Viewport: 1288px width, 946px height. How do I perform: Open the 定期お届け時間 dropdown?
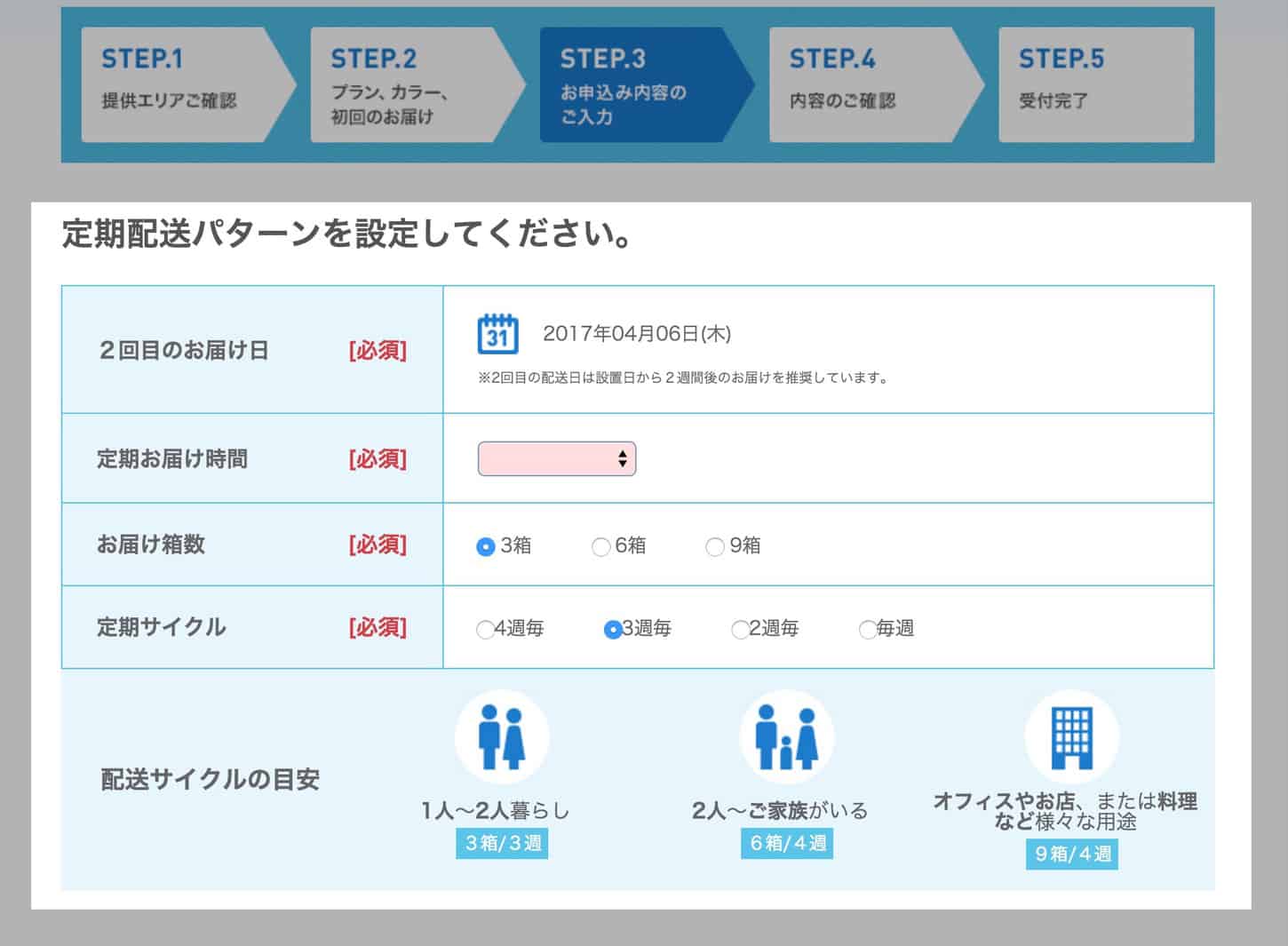click(x=557, y=458)
